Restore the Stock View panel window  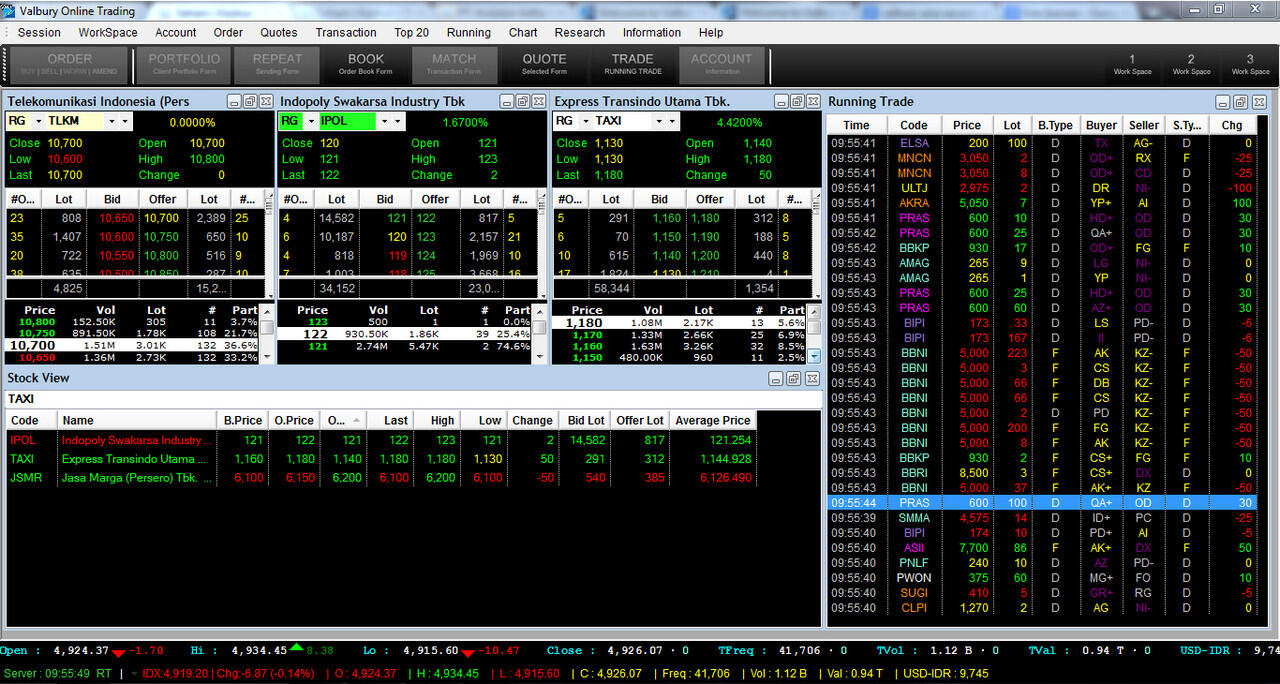pos(793,378)
